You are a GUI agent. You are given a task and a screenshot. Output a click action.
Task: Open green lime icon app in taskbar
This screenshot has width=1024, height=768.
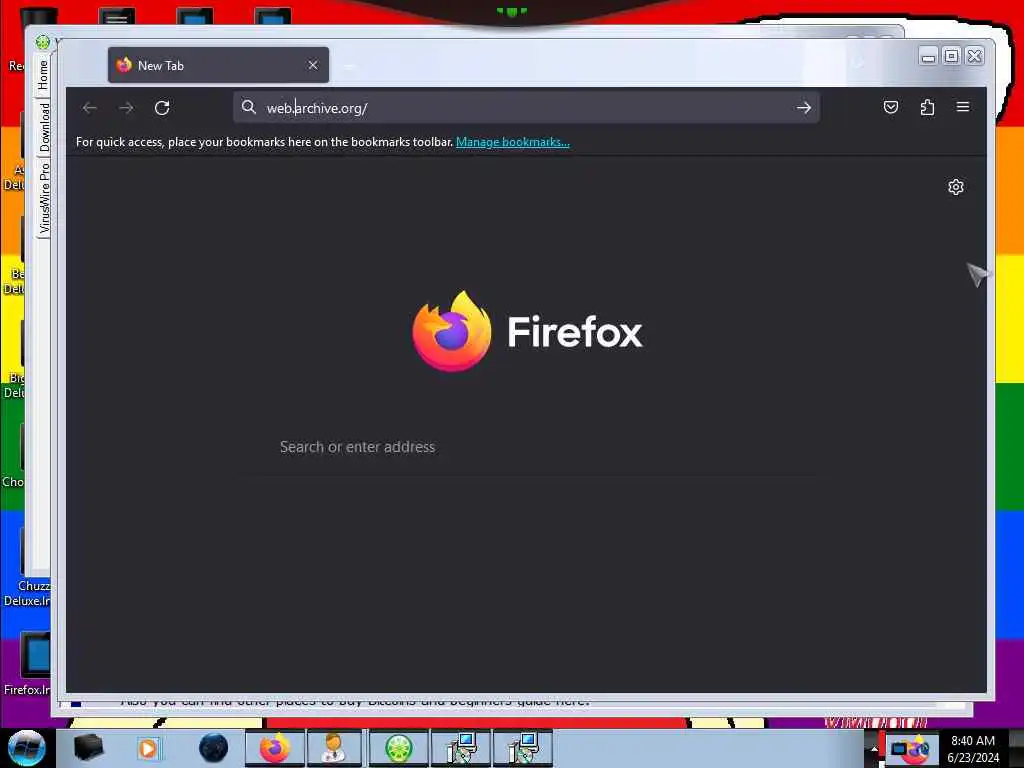398,748
